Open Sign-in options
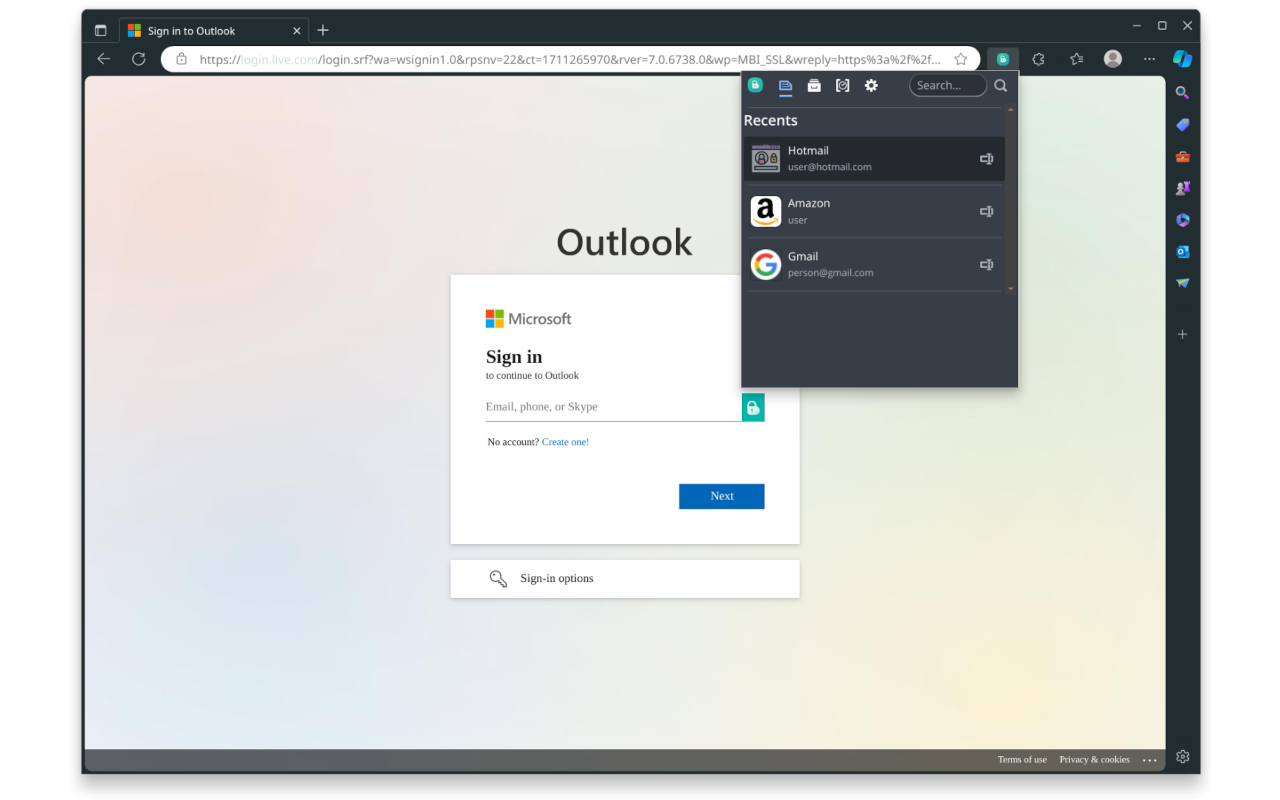Viewport: 1280px width, 800px height. pos(625,578)
